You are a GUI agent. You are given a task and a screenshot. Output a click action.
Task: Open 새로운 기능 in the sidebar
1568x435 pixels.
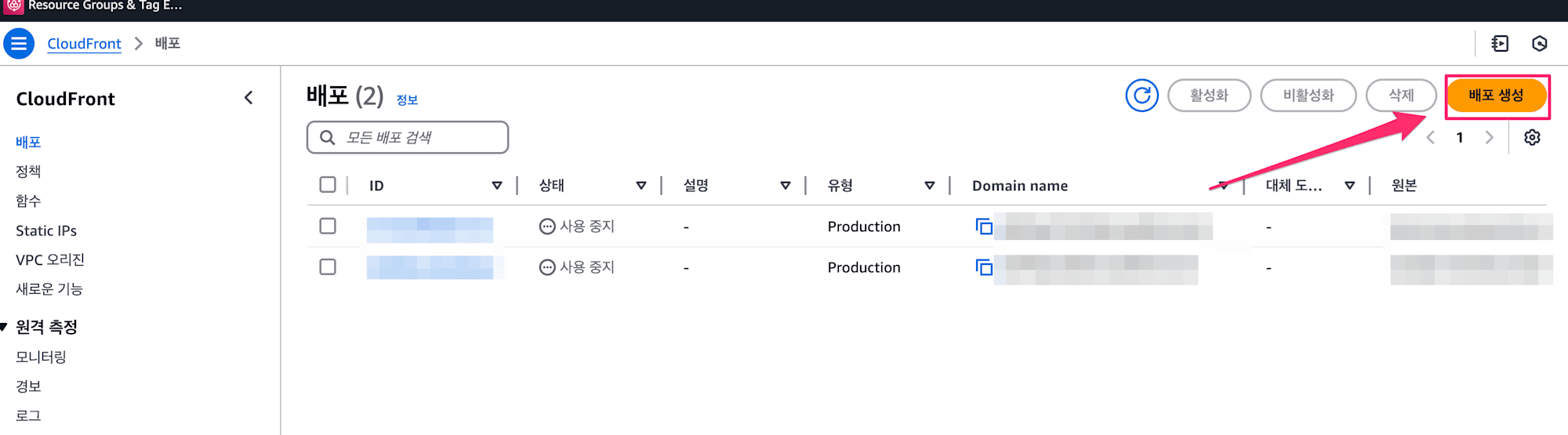click(x=49, y=289)
